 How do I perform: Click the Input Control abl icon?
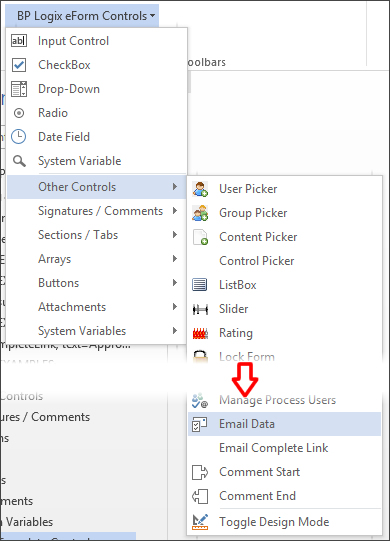tap(19, 41)
